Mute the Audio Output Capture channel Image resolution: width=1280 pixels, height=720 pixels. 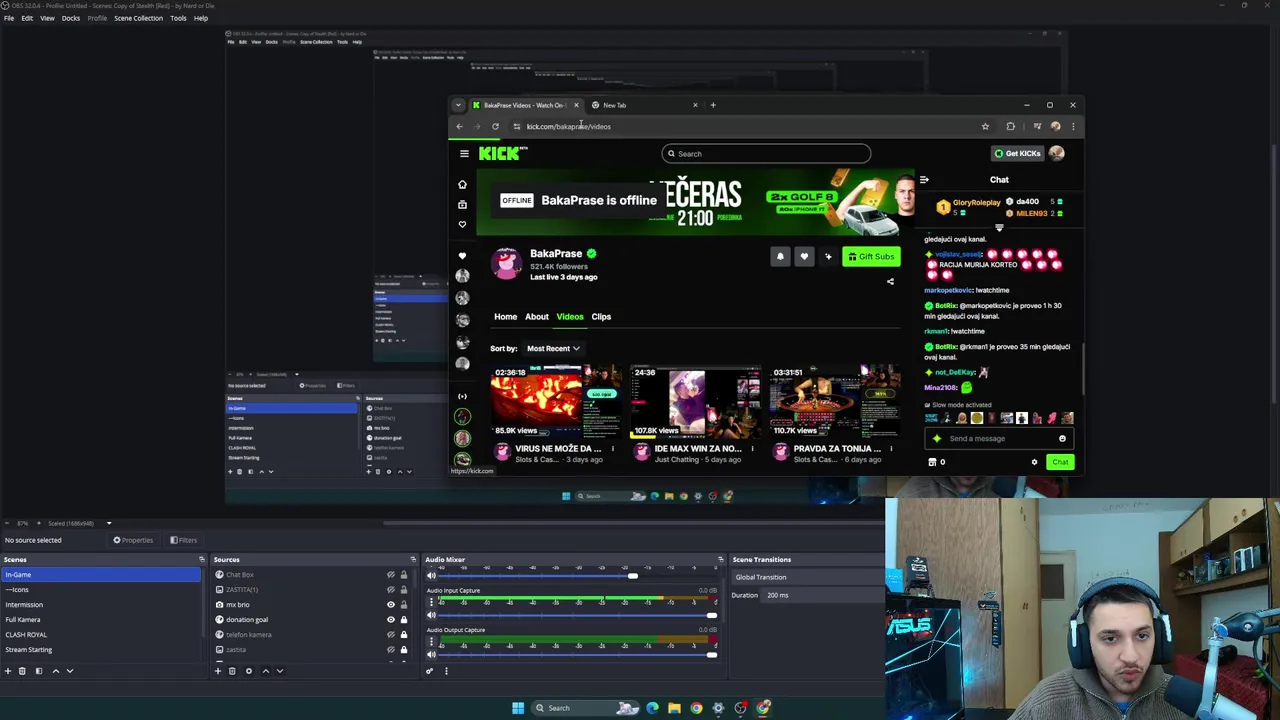point(431,655)
